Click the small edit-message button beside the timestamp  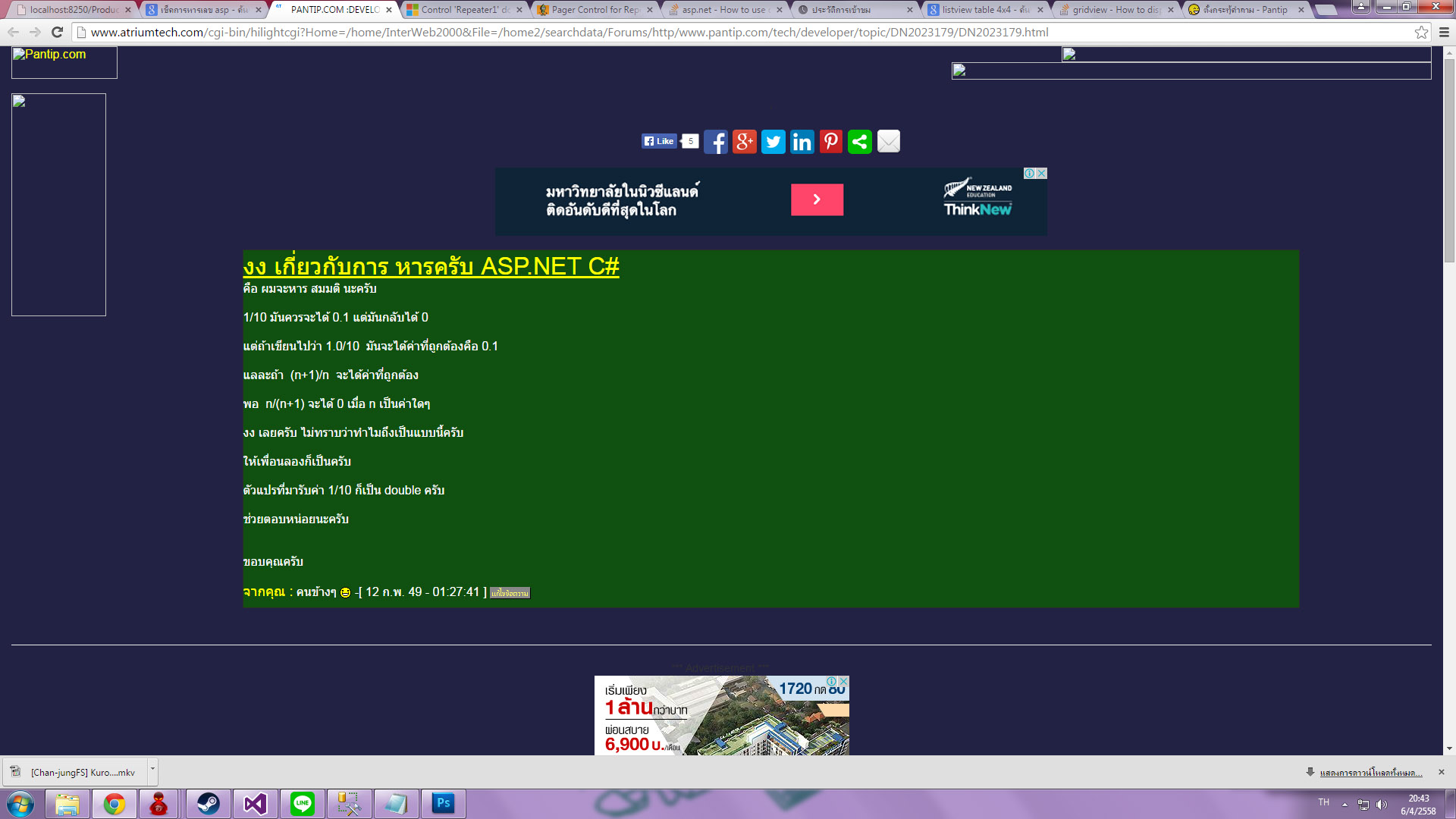[x=510, y=593]
